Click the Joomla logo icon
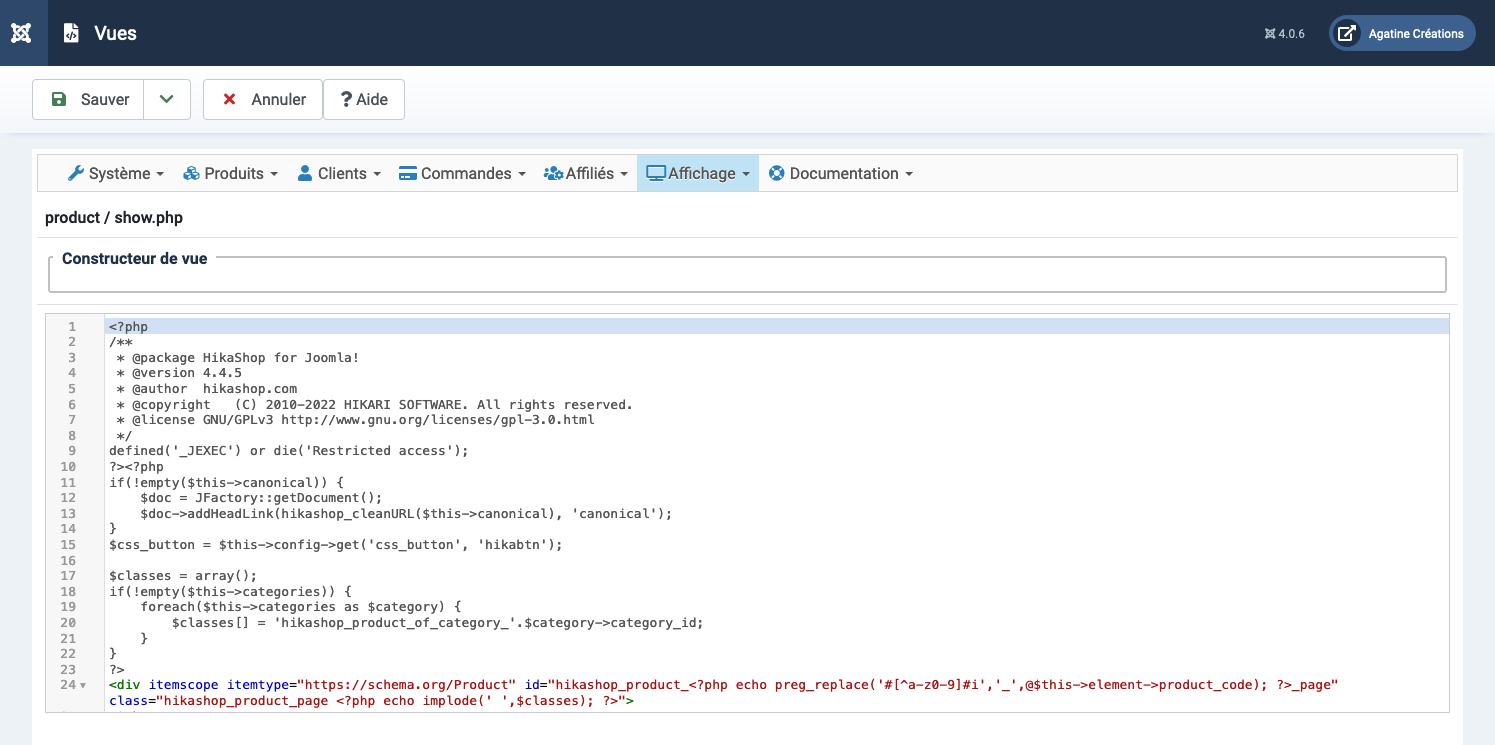 click(x=21, y=33)
